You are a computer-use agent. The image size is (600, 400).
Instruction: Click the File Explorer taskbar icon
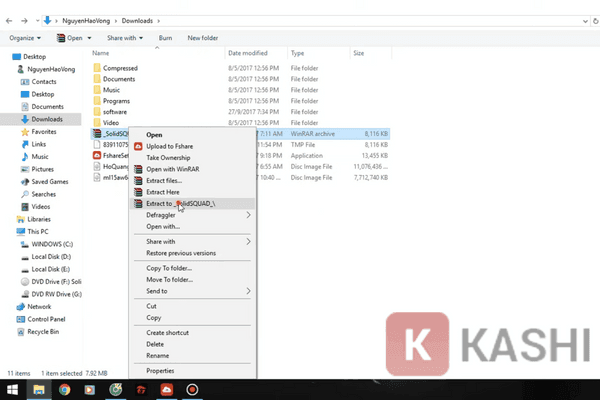click(39, 390)
